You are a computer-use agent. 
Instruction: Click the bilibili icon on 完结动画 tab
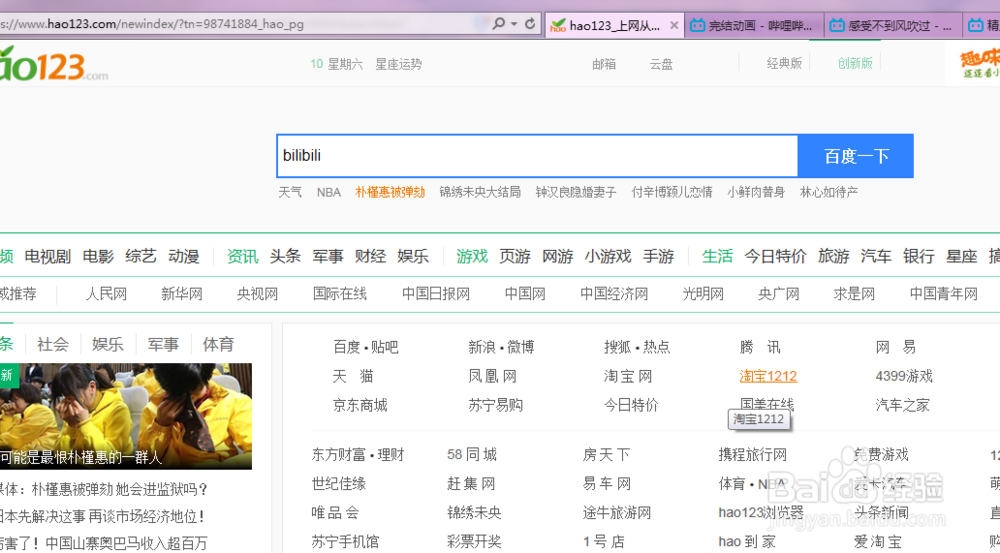[x=698, y=26]
